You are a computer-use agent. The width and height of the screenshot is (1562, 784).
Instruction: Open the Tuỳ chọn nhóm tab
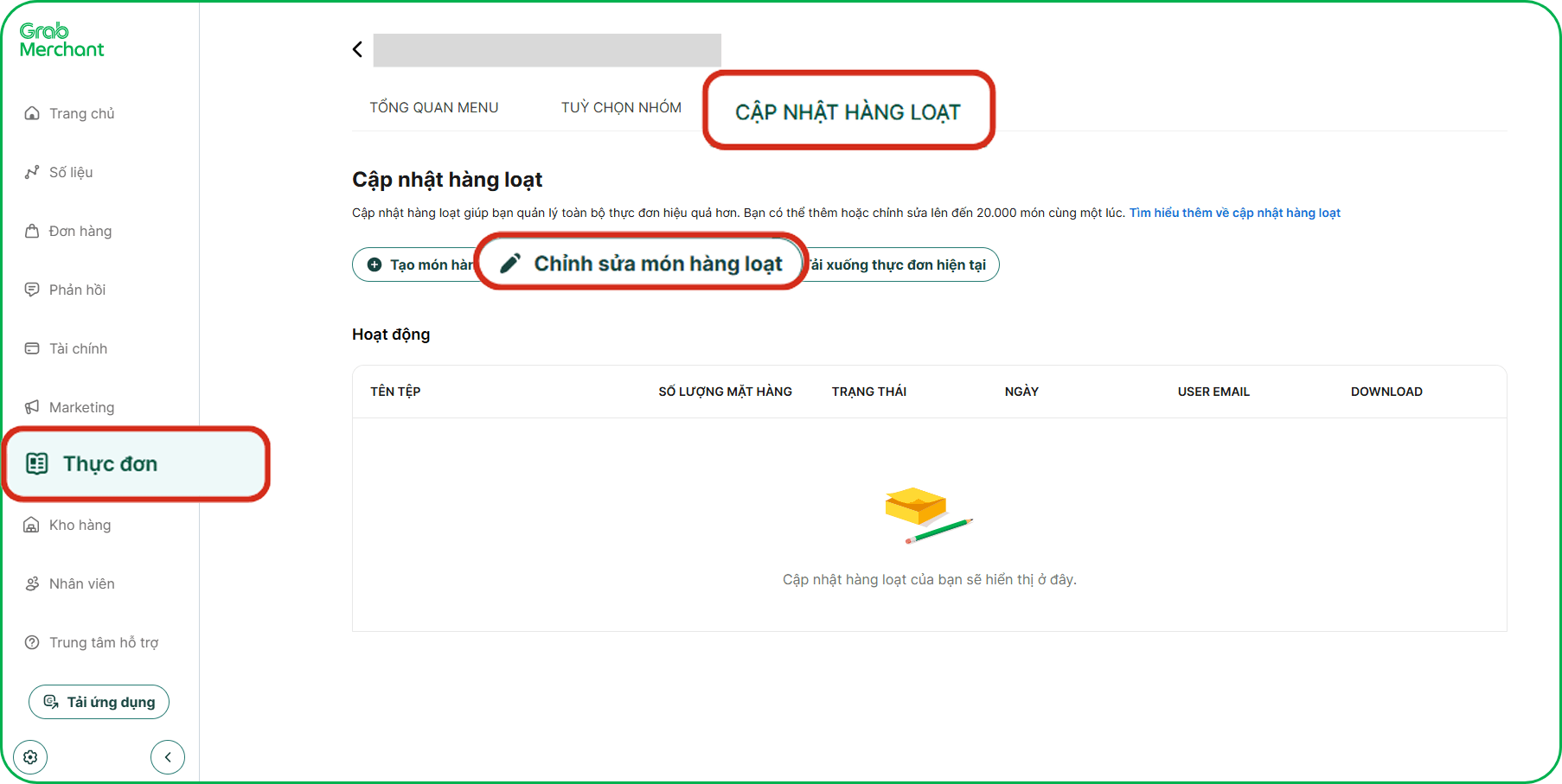pyautogui.click(x=621, y=107)
